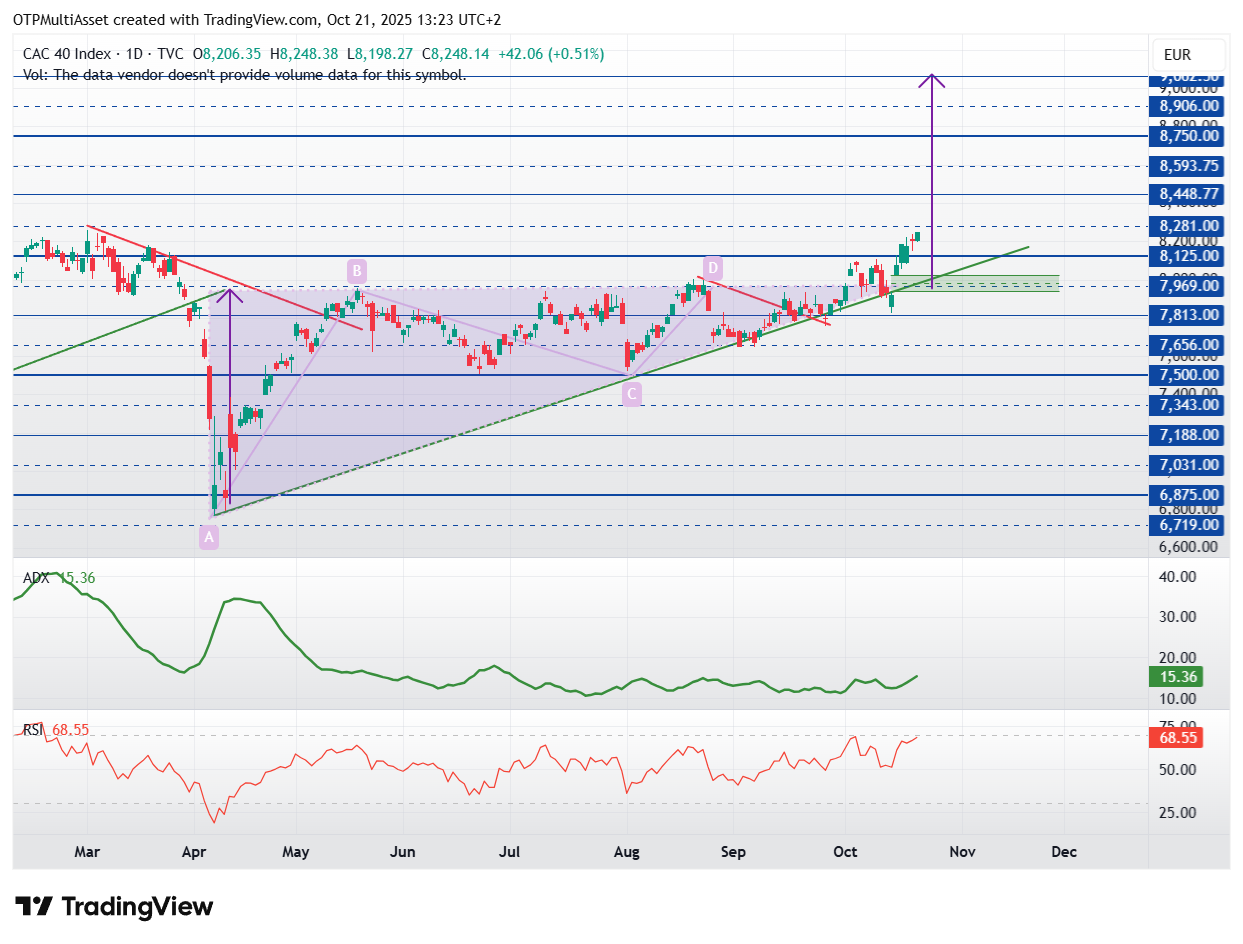
Task: Click the green support zone rectangle
Action: coord(975,283)
